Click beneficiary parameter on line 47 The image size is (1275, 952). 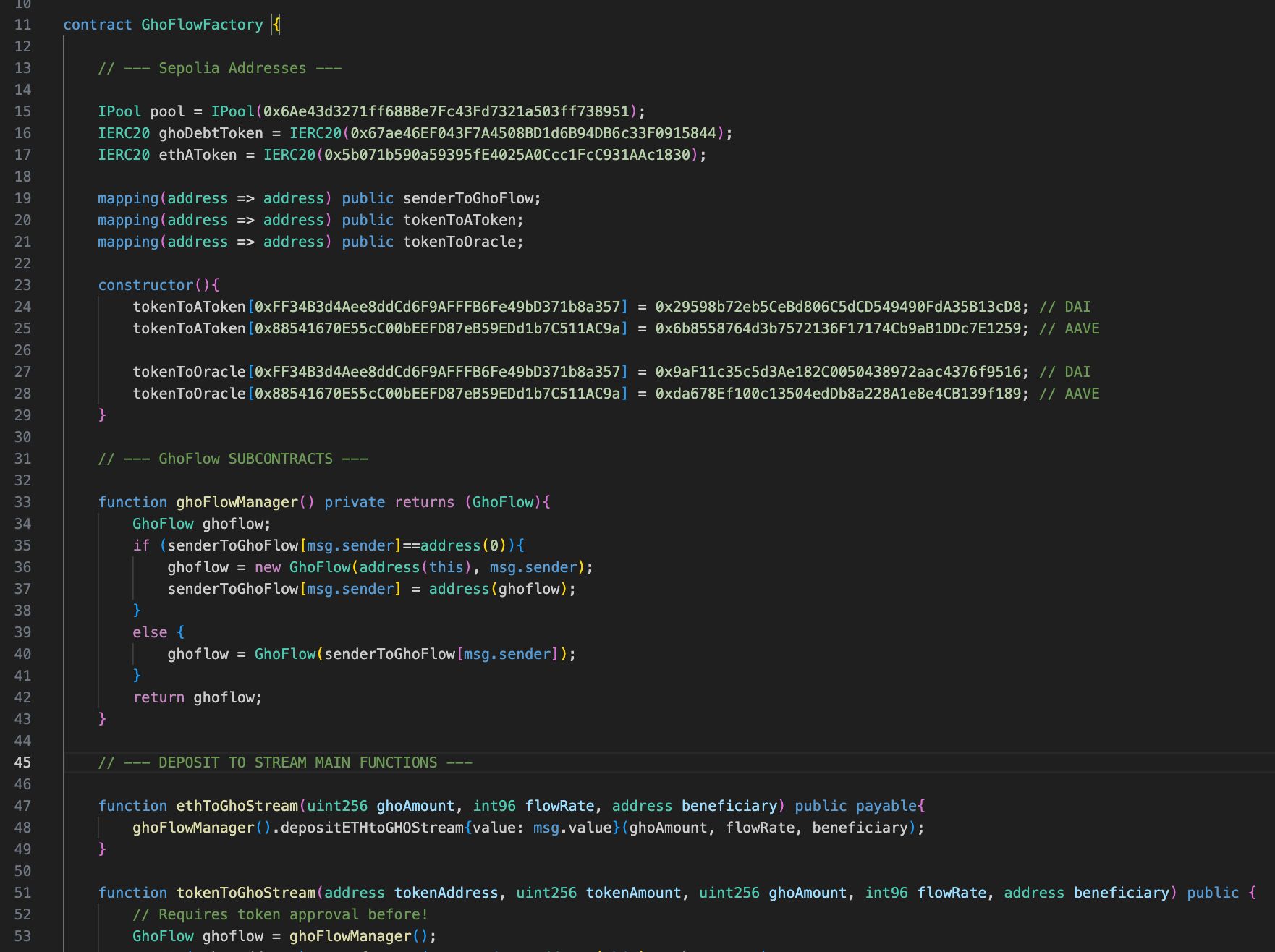(x=729, y=806)
